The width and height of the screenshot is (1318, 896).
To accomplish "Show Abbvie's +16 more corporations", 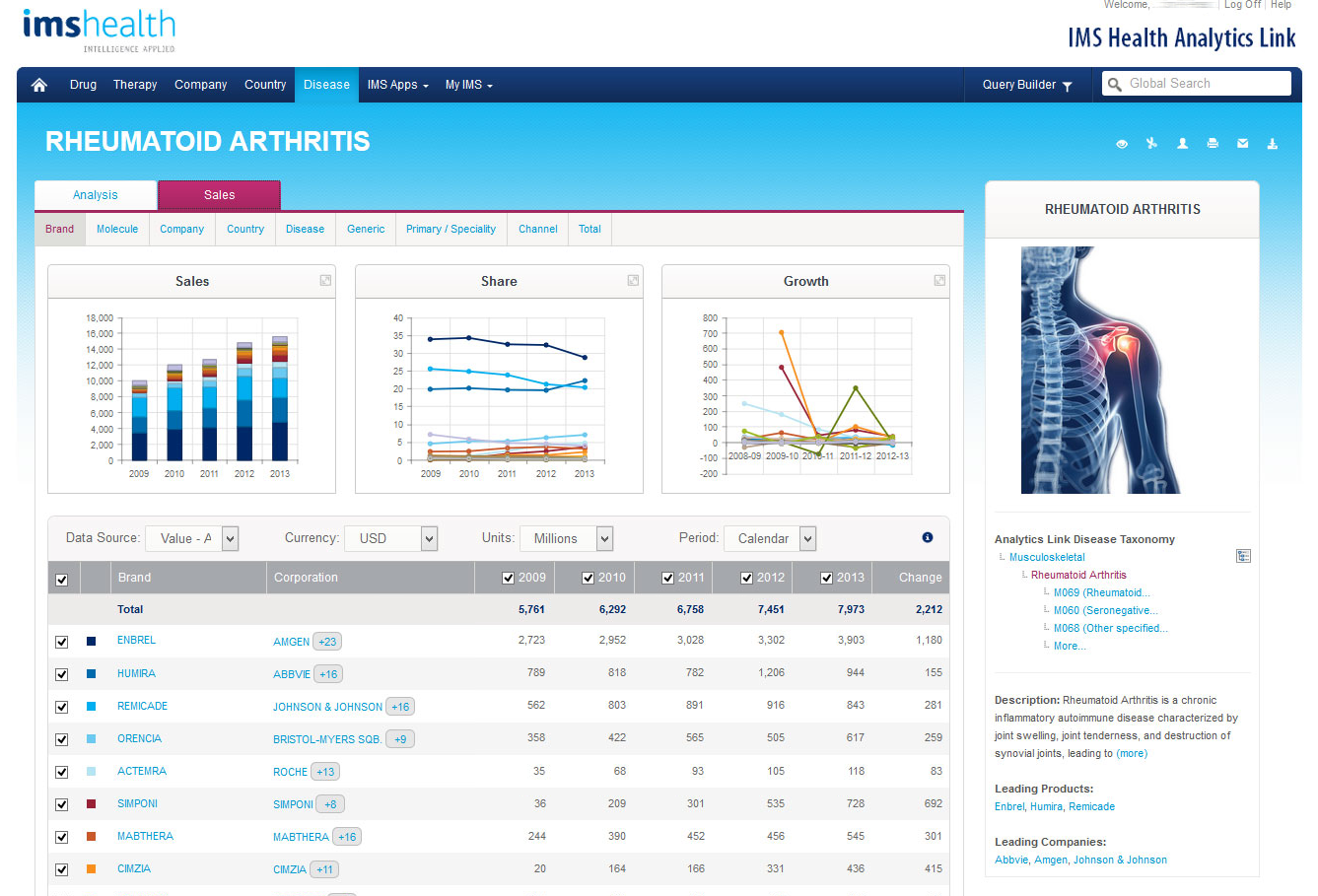I will click(328, 674).
